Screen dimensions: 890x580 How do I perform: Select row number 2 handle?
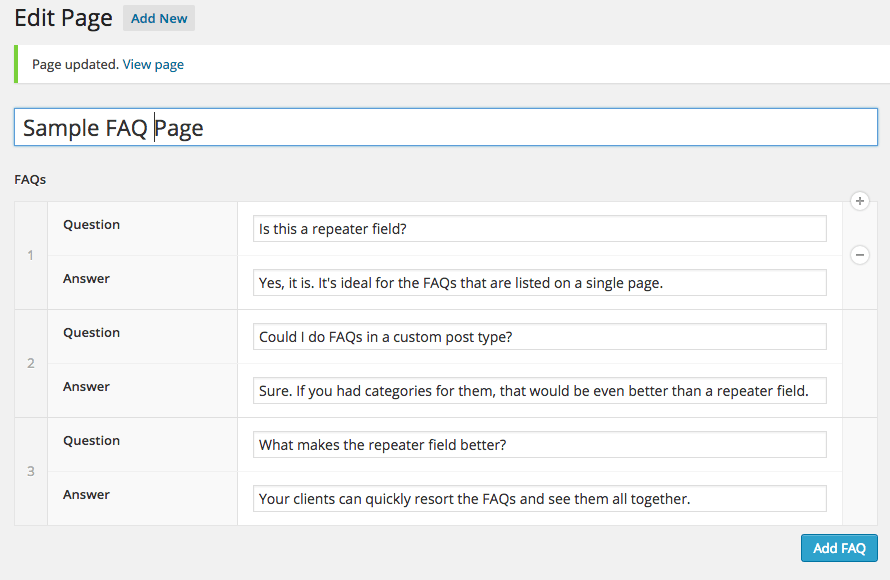point(31,363)
